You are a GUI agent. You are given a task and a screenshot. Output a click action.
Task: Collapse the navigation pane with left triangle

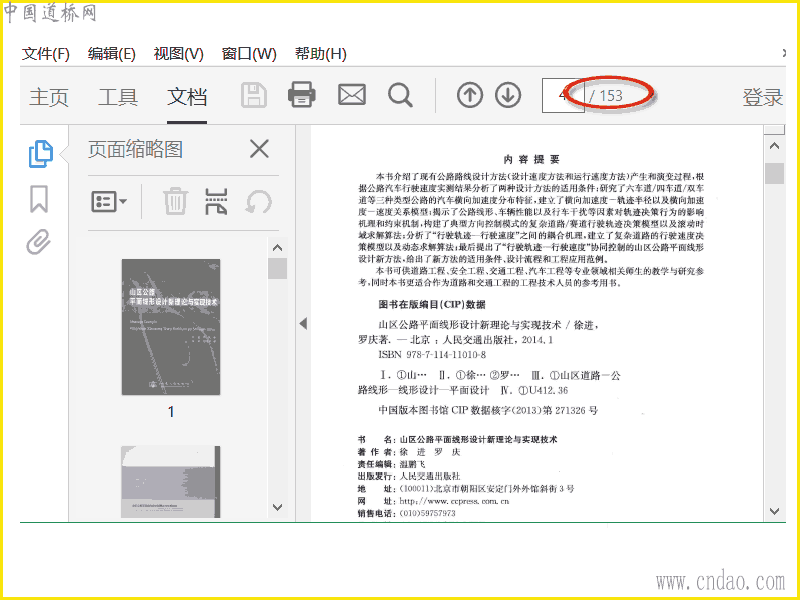pyautogui.click(x=303, y=323)
